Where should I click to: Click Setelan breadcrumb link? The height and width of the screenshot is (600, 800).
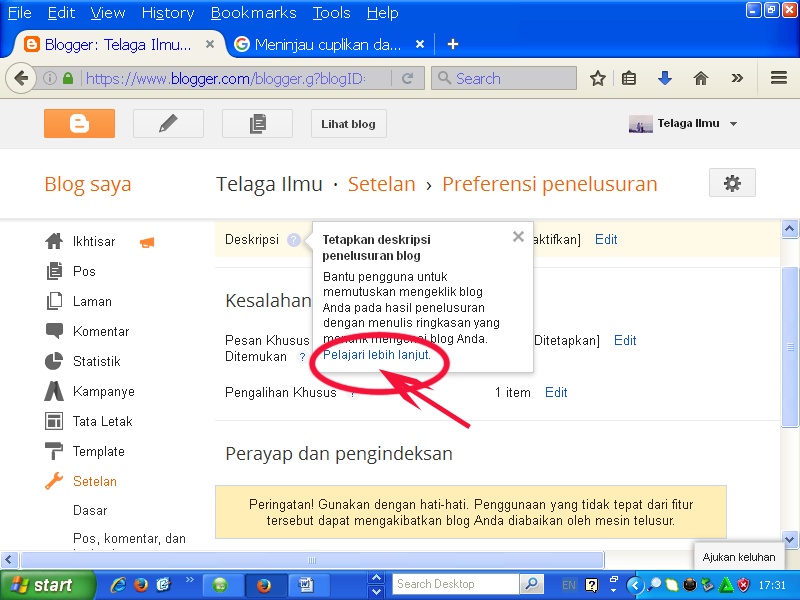pos(382,184)
